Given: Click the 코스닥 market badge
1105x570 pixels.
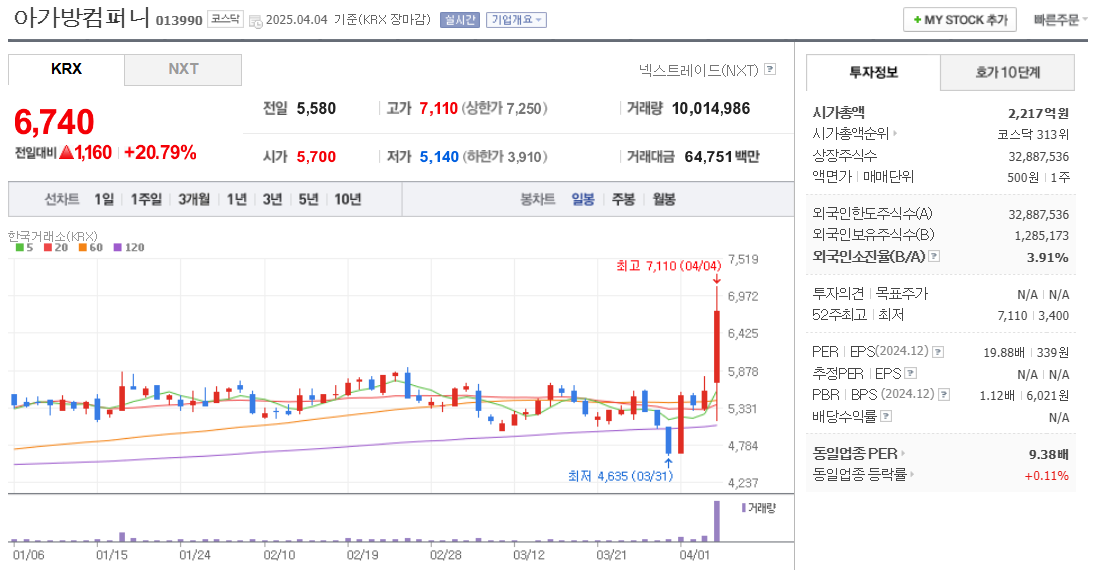Looking at the screenshot, I should point(226,19).
